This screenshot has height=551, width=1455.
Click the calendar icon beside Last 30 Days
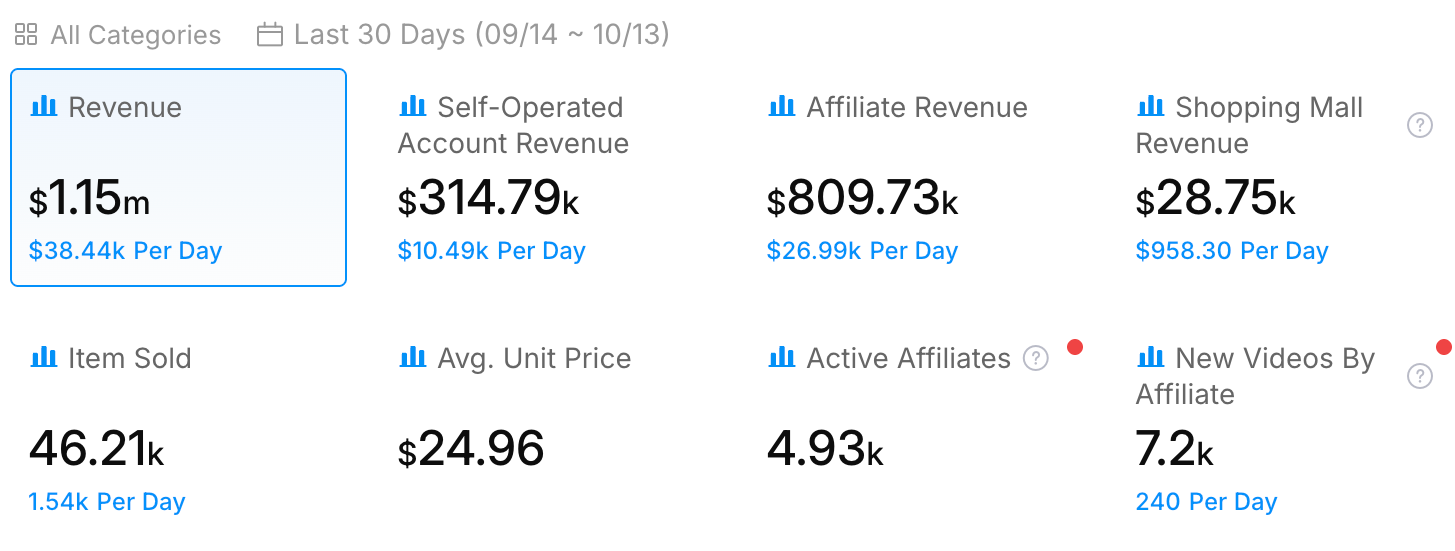point(270,35)
